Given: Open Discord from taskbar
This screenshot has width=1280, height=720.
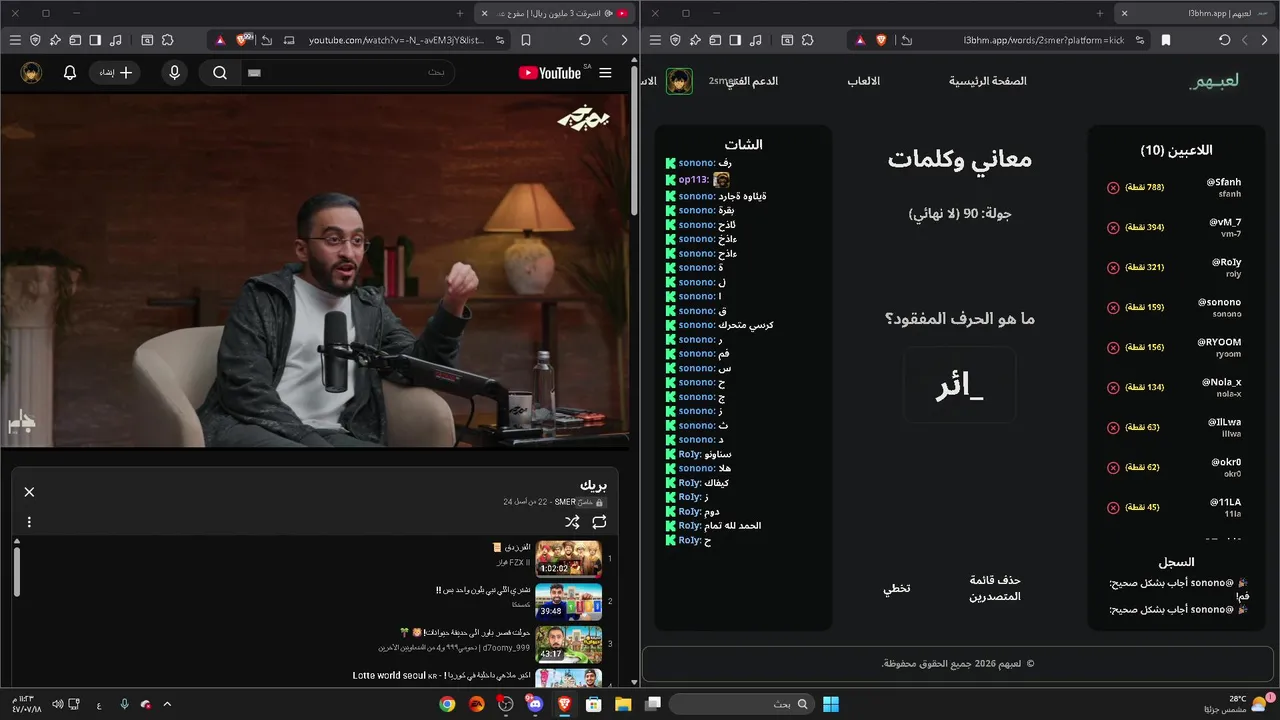Looking at the screenshot, I should 535,704.
